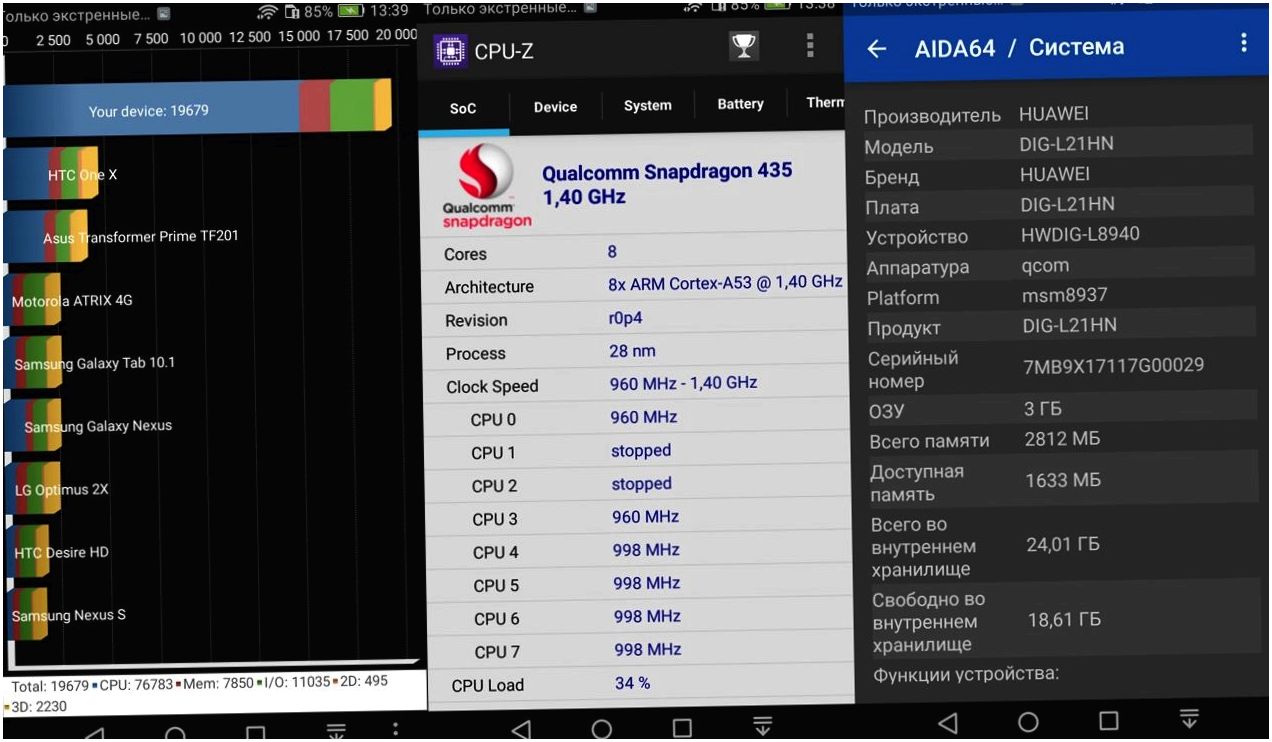1272x742 pixels.
Task: Tap Revision value 'r0p4'
Action: coord(628,319)
